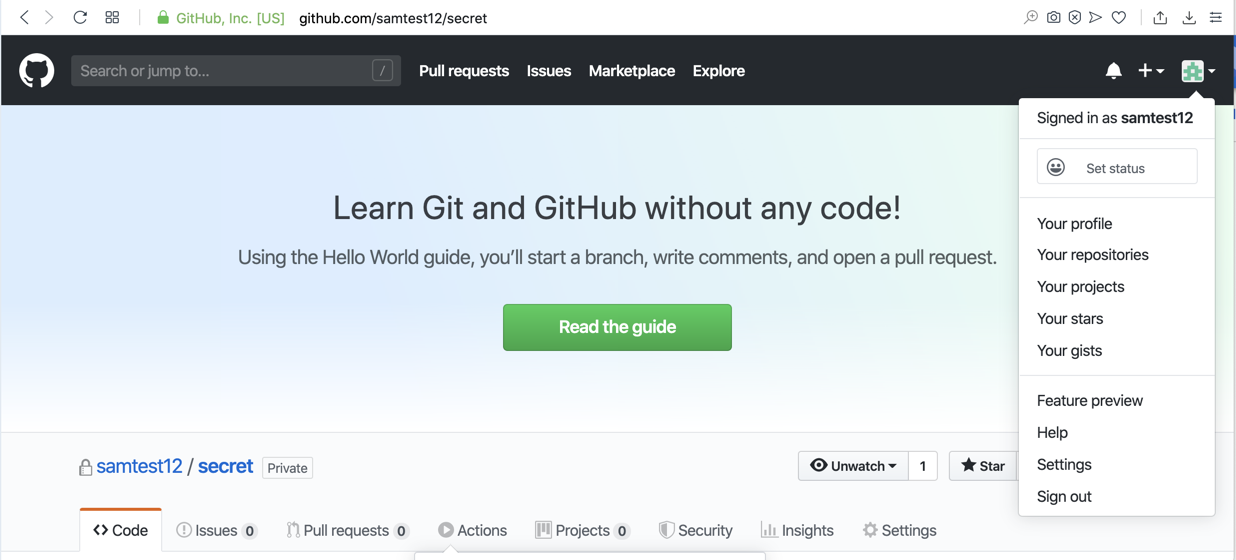Expand the plus create-new dropdown
The width and height of the screenshot is (1236, 560).
tap(1150, 71)
